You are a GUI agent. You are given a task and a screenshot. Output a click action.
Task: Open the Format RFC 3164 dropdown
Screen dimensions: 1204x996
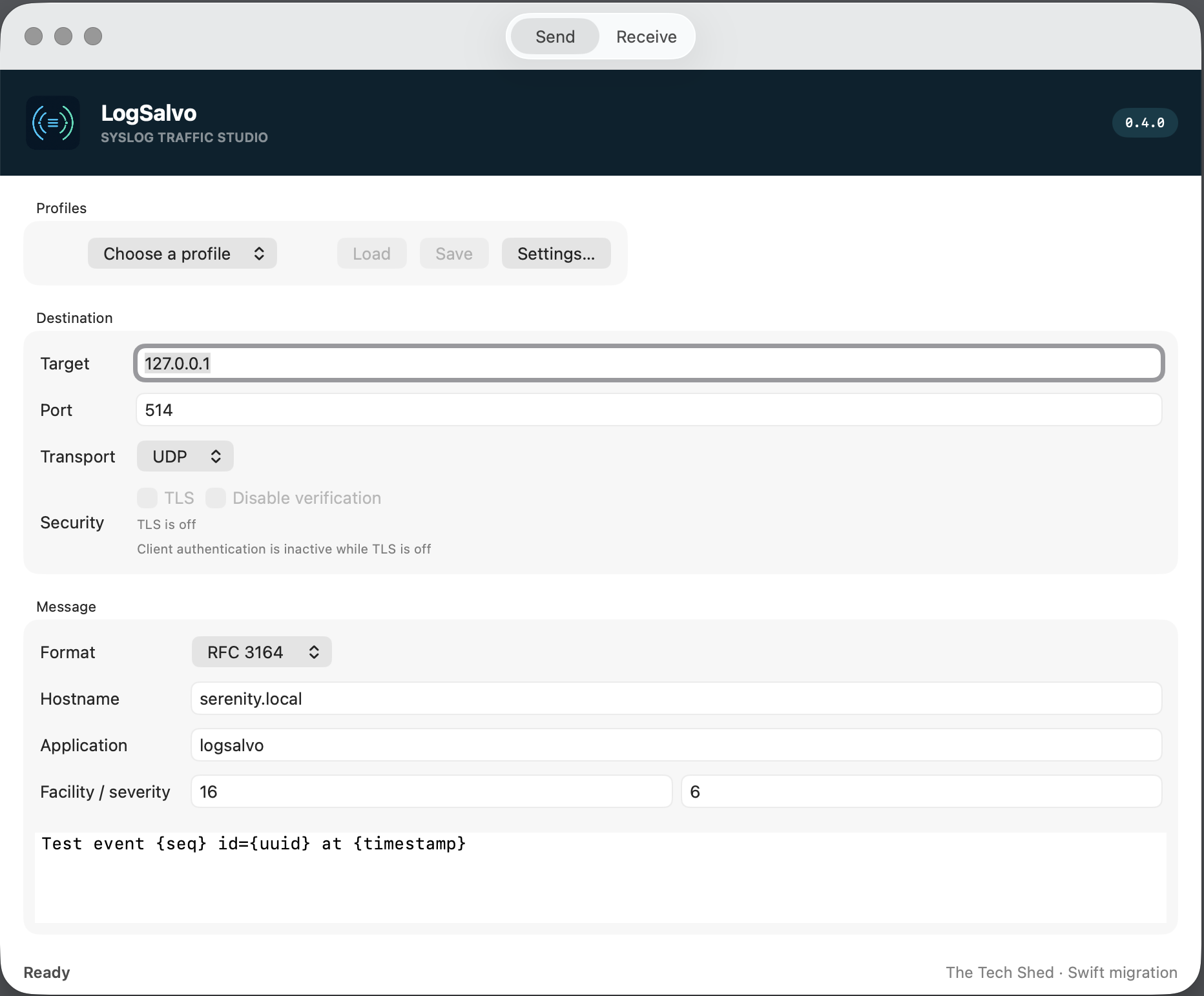(x=262, y=652)
